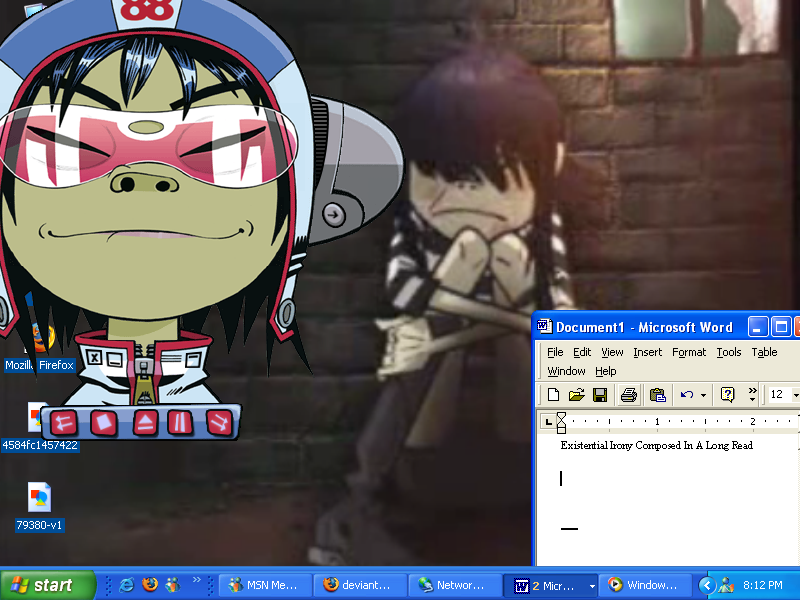The height and width of the screenshot is (600, 800).
Task: Open the View menu in Word
Action: tap(612, 352)
